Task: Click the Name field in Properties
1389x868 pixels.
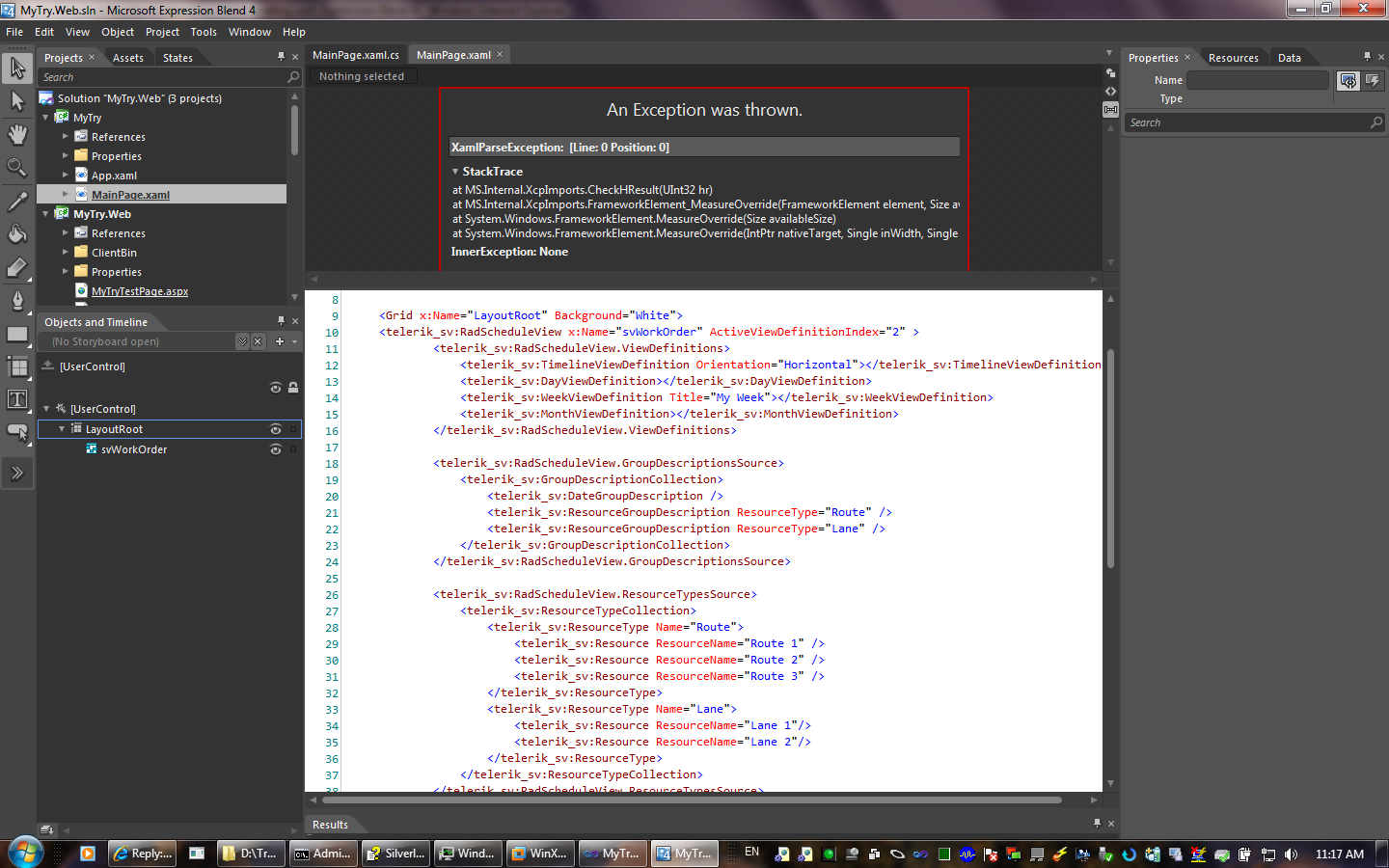Action: pos(1258,80)
